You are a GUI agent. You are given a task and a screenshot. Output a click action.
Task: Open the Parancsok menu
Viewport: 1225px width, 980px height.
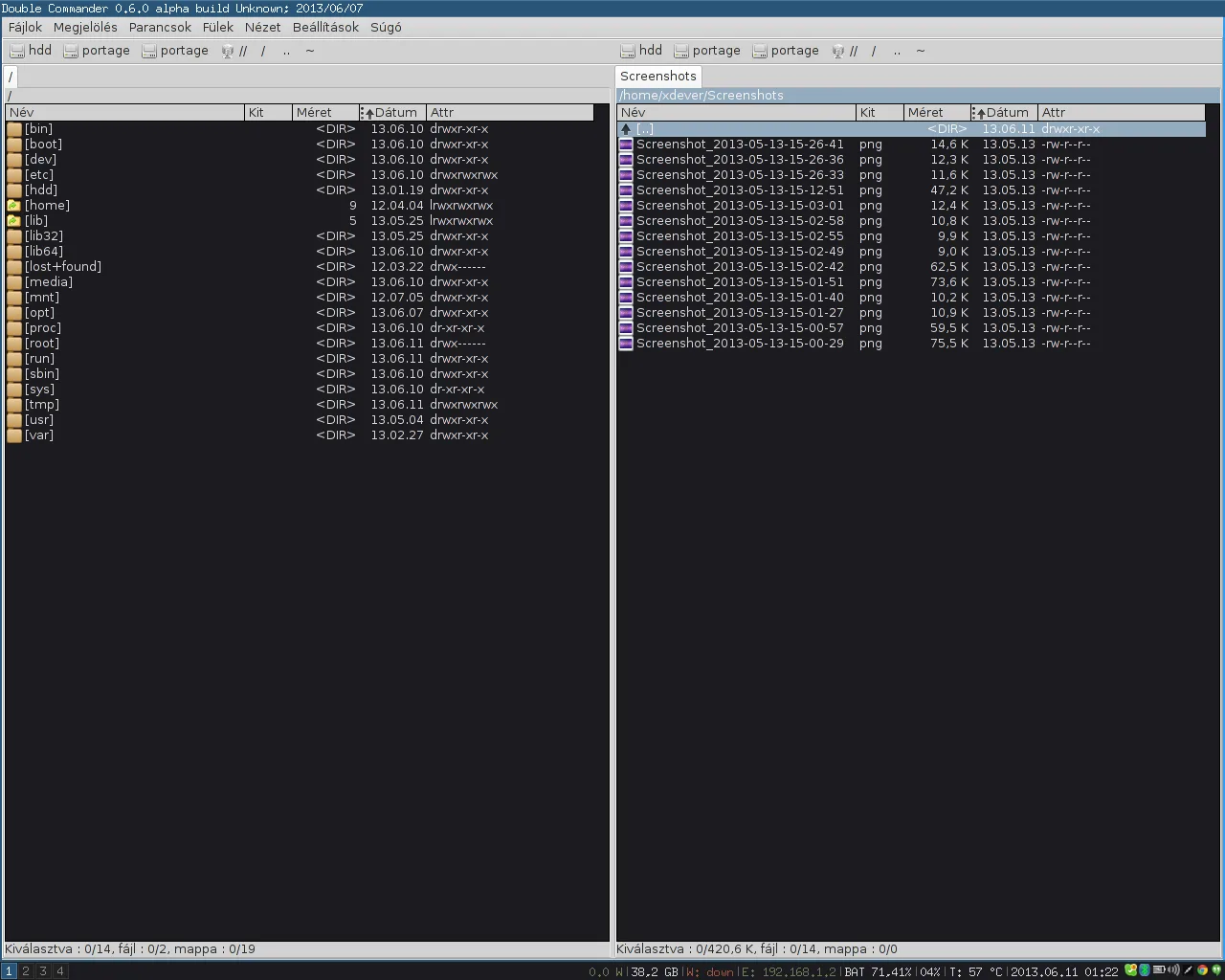(x=160, y=28)
